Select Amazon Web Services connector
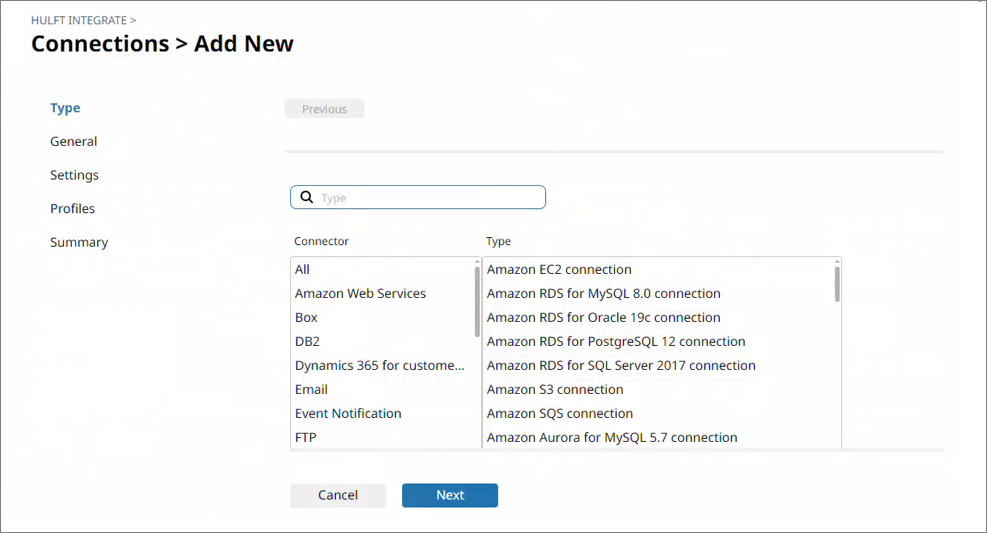Screen dimensions: 987x533 click(360, 294)
